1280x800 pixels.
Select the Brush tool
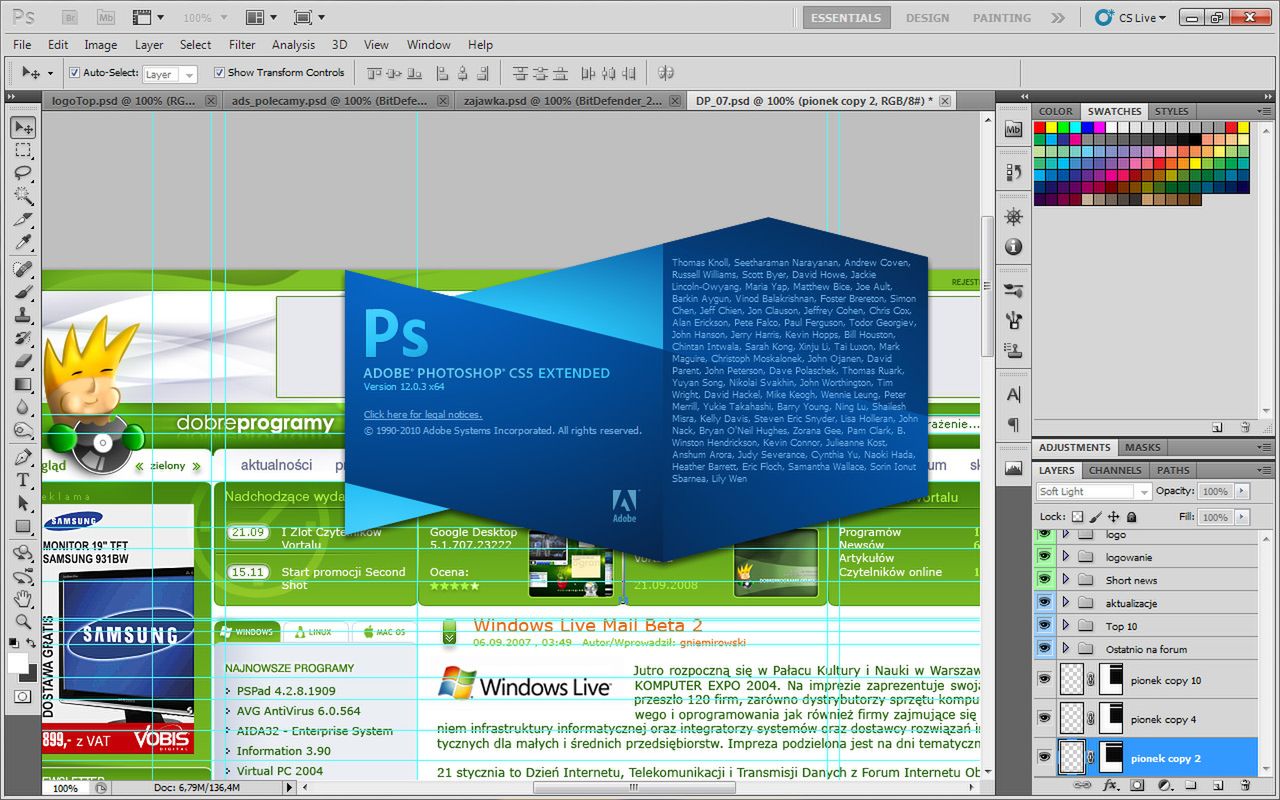(23, 293)
